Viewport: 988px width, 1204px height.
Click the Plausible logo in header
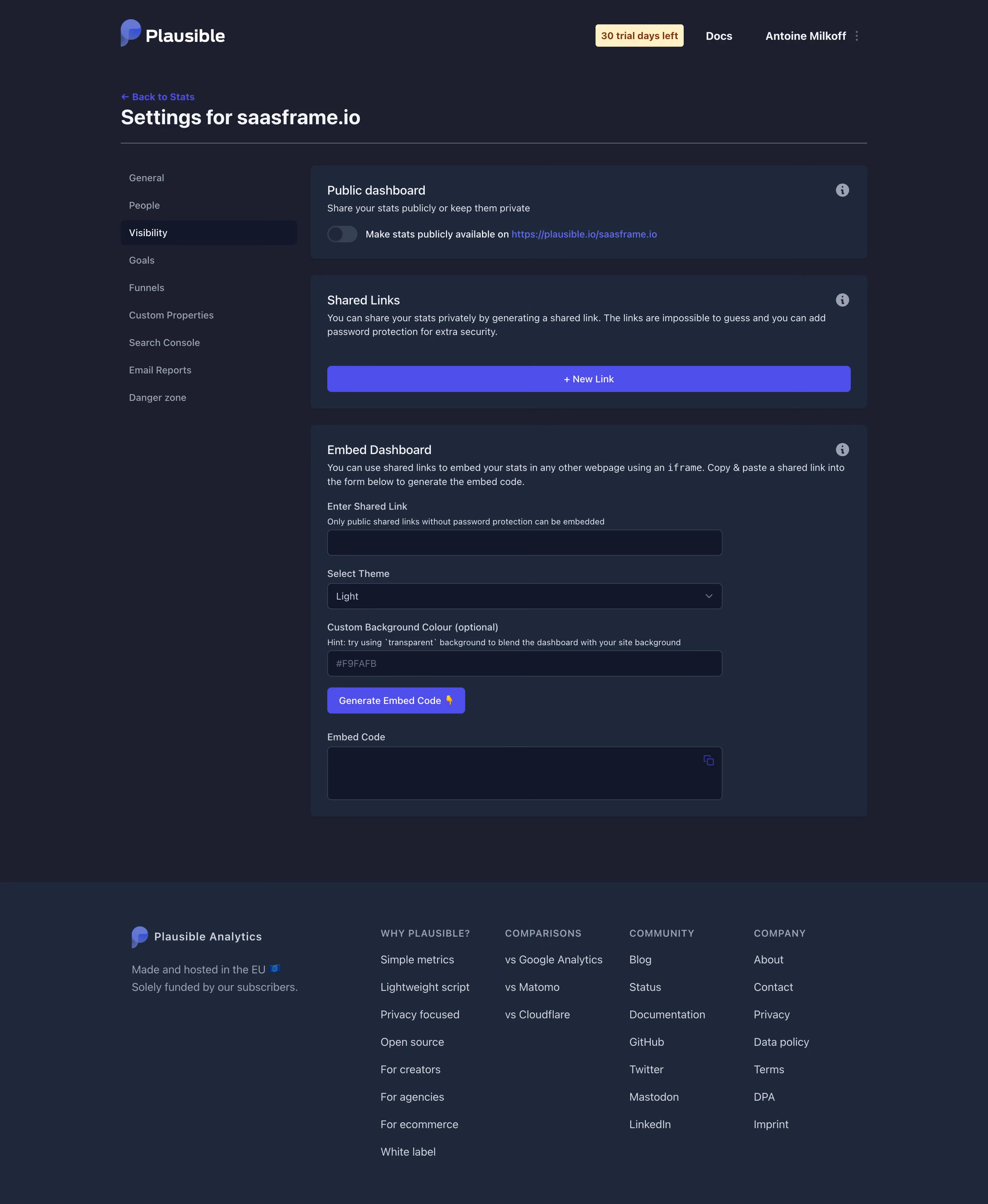click(x=173, y=34)
